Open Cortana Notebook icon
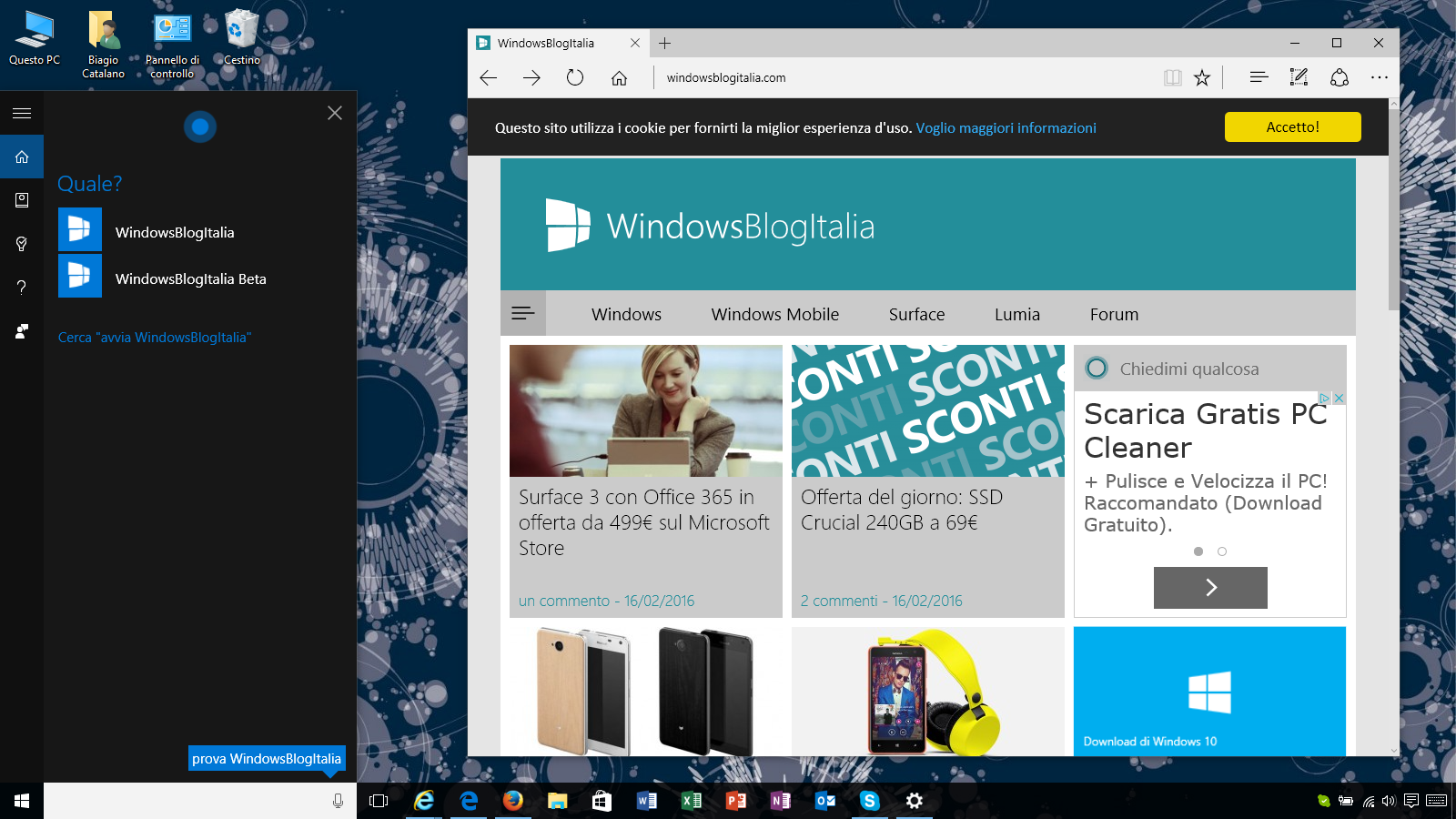This screenshot has width=1456, height=819. coord(22,200)
